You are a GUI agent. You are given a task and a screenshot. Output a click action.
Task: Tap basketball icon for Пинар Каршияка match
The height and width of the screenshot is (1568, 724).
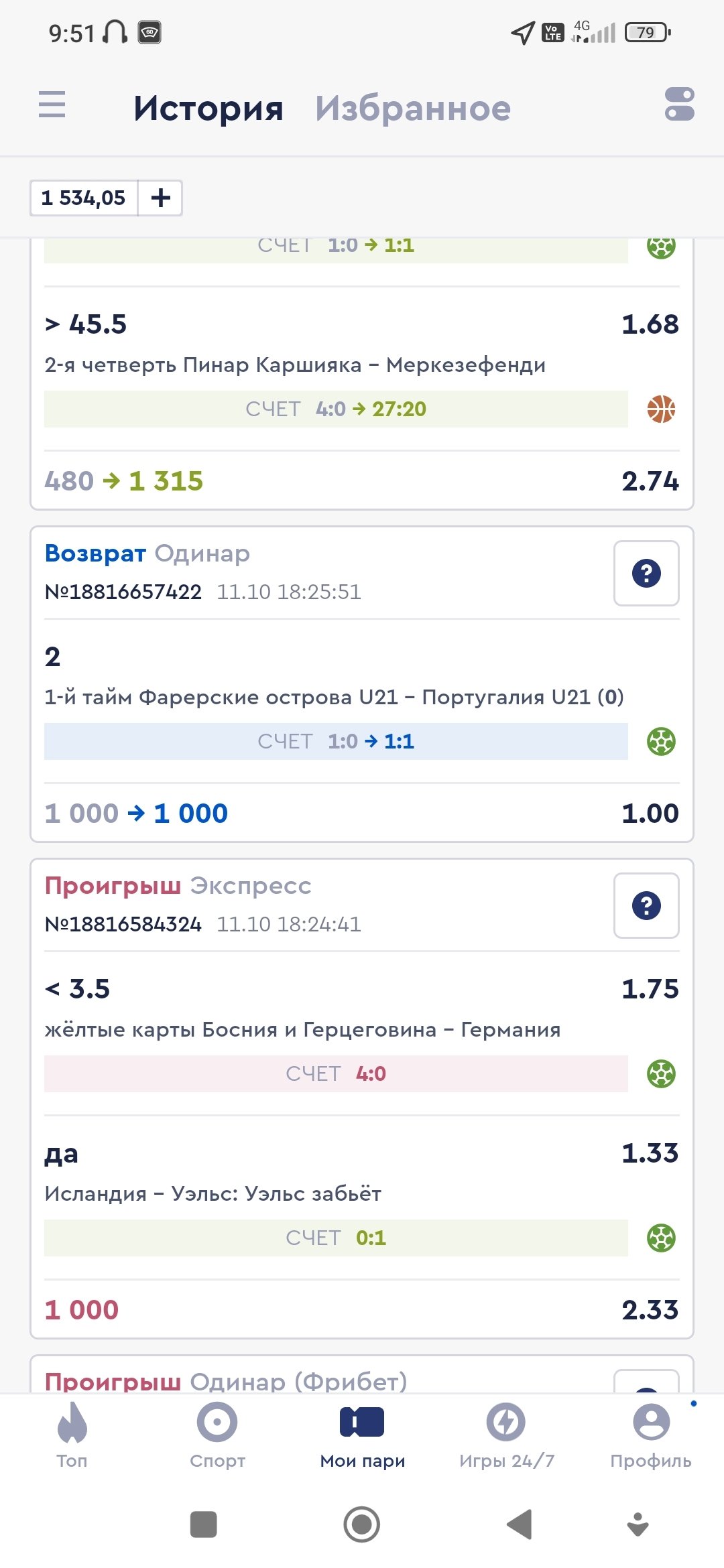(x=661, y=409)
